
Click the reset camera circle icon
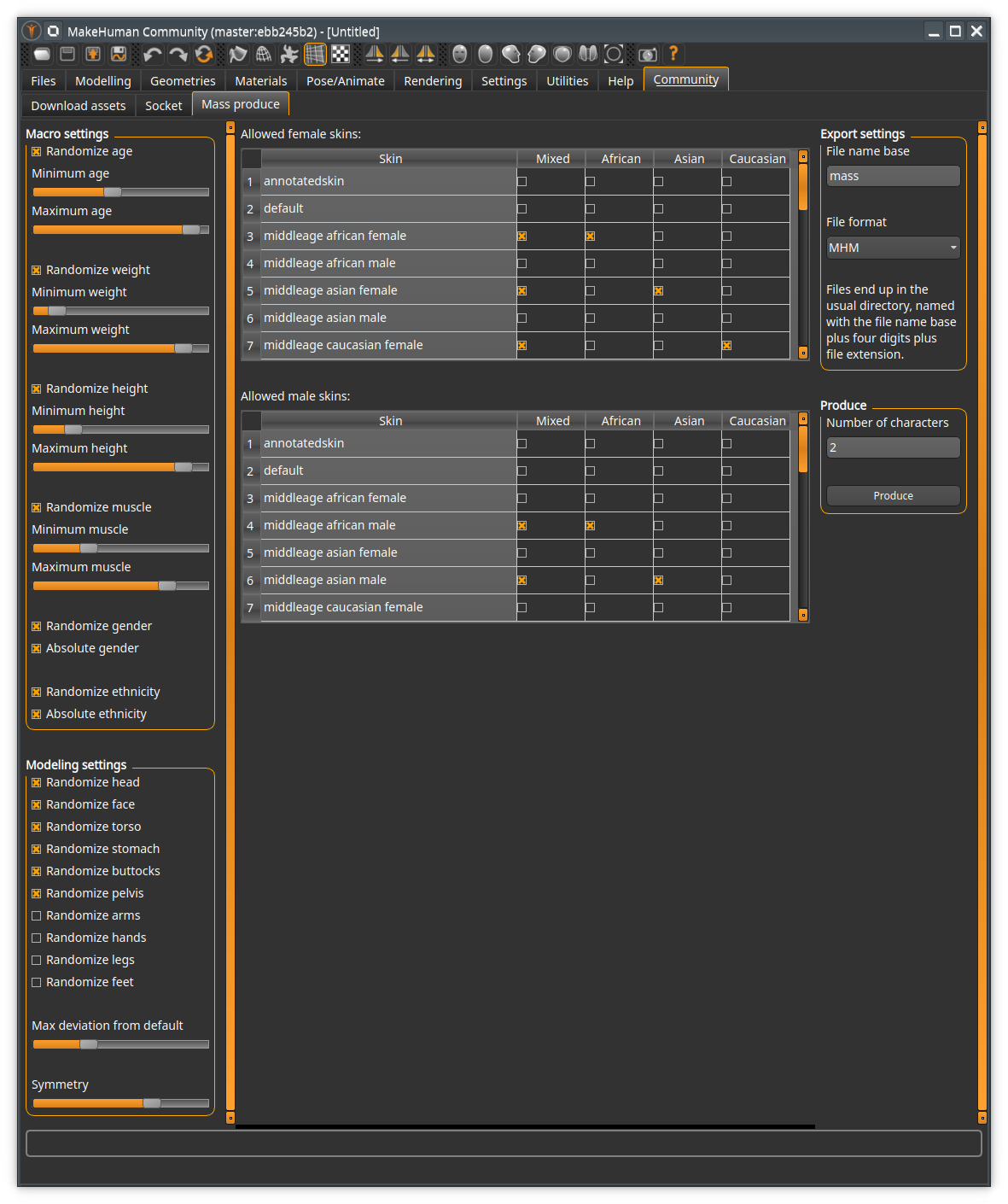(x=614, y=55)
